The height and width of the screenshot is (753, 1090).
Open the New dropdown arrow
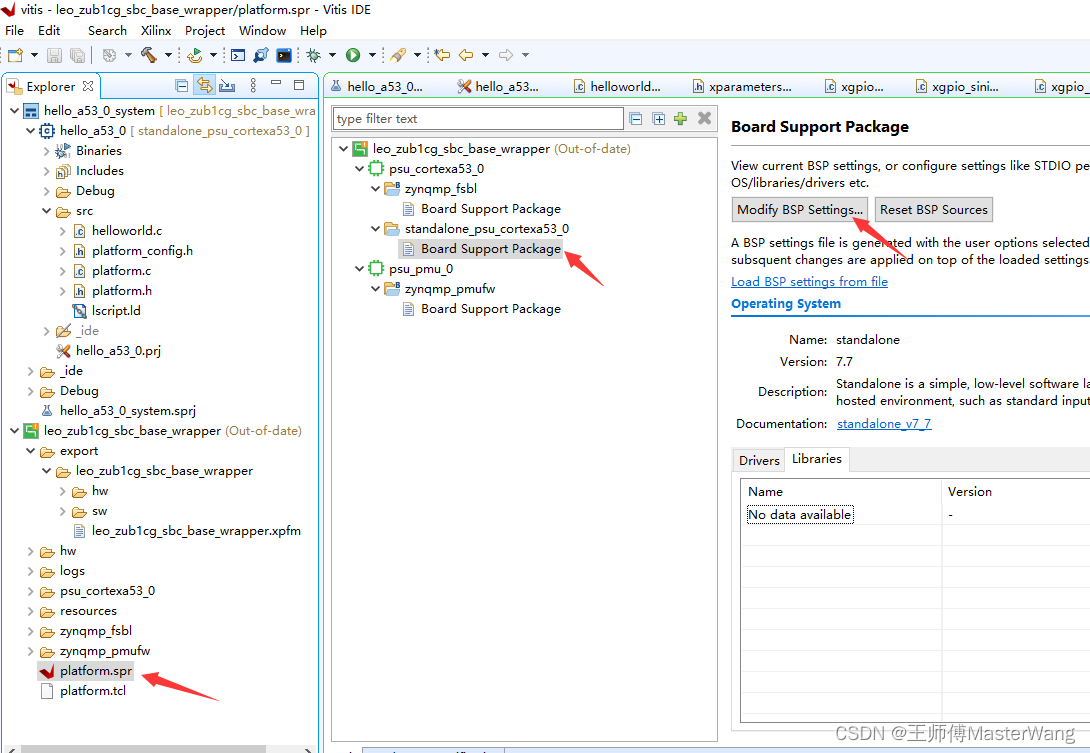click(x=34, y=55)
